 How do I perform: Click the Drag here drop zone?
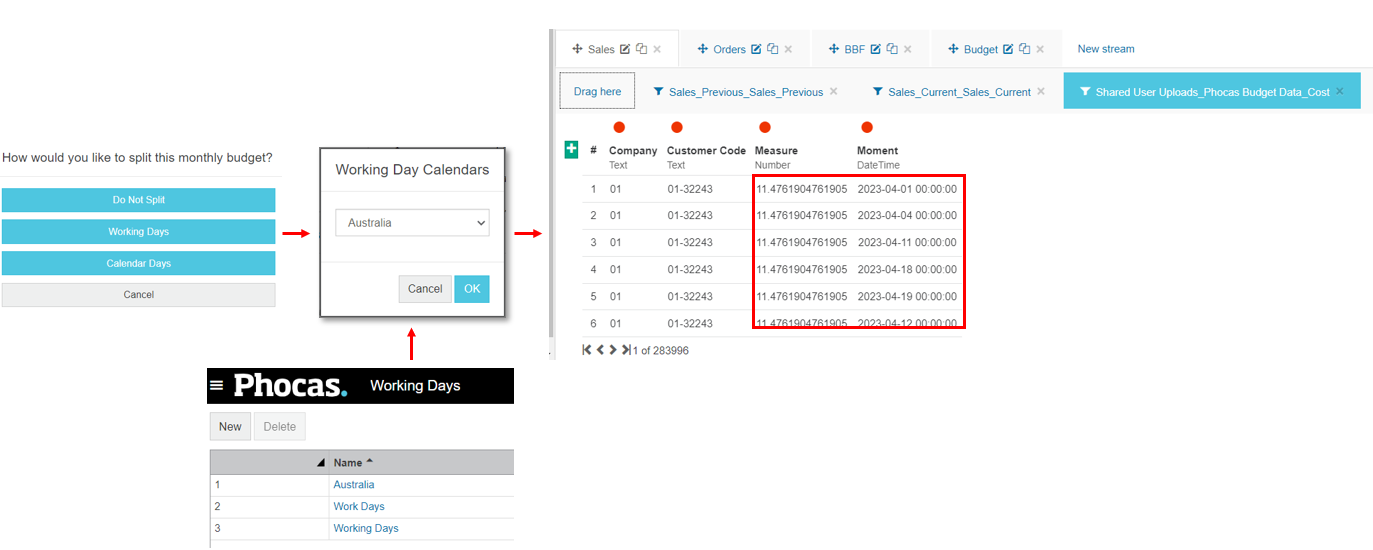coord(597,91)
